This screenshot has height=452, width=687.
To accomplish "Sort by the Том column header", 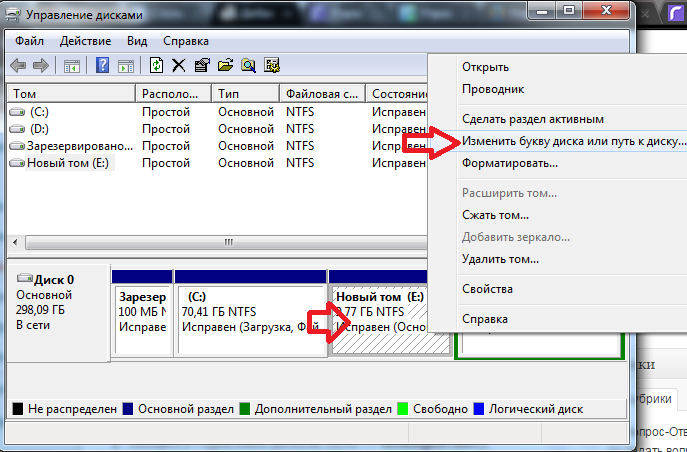I will coord(70,93).
